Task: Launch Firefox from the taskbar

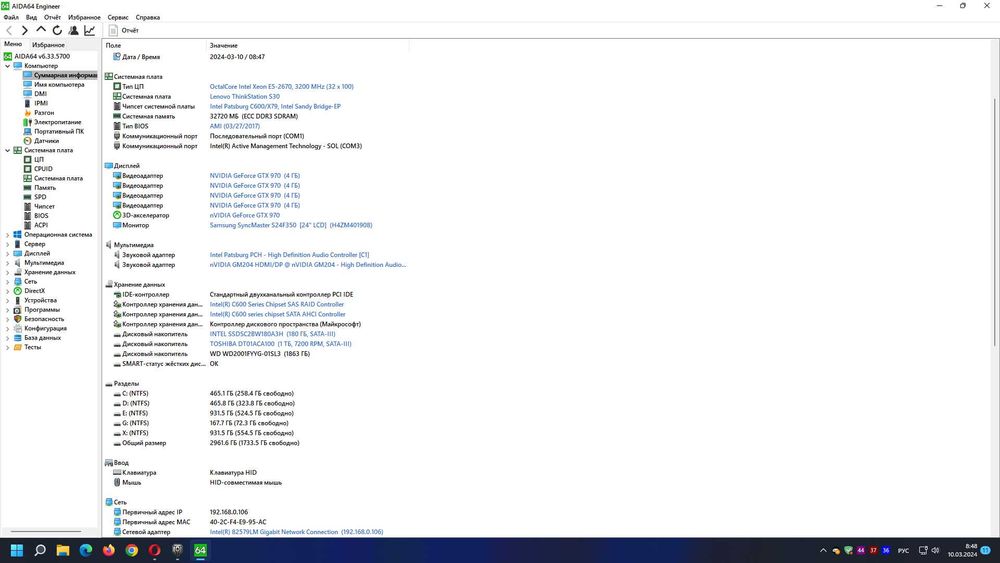Action: (108, 550)
